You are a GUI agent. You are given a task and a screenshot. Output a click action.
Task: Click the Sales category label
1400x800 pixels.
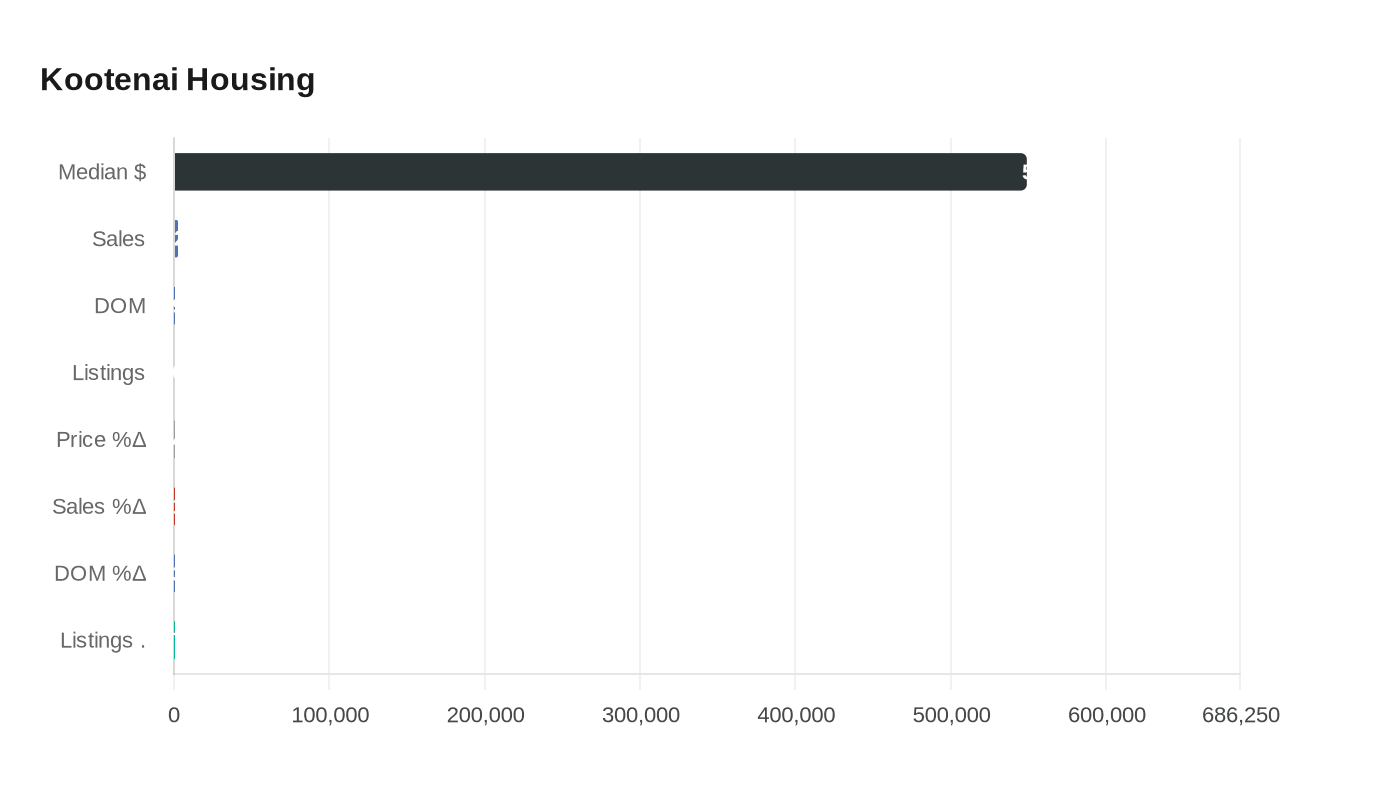click(118, 239)
